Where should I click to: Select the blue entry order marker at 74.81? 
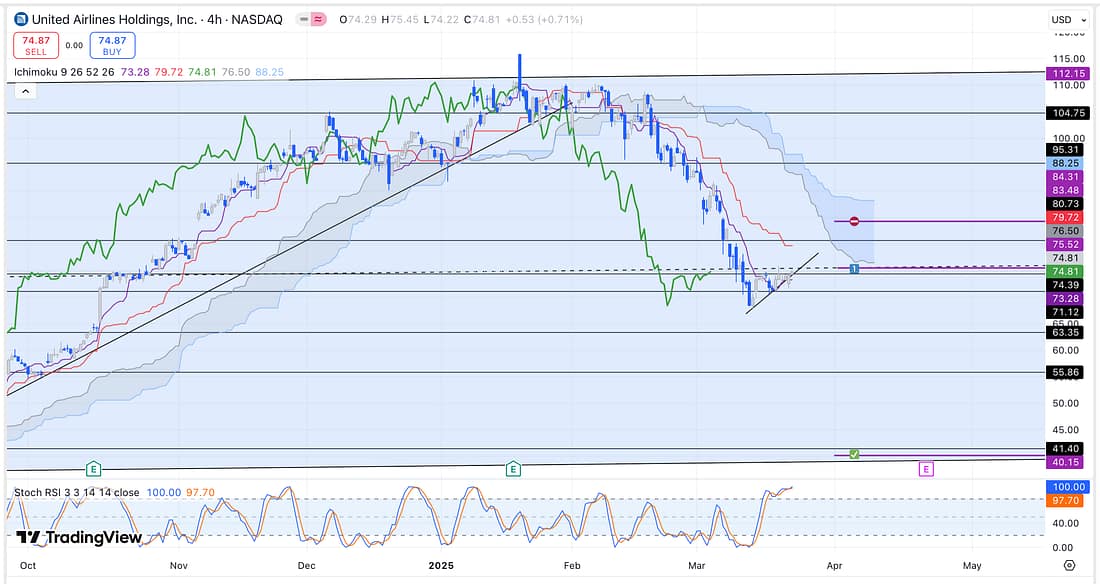[854, 268]
